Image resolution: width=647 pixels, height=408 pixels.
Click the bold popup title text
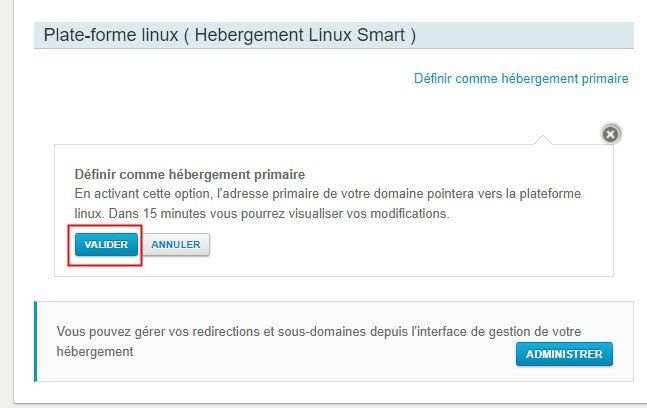(x=190, y=175)
